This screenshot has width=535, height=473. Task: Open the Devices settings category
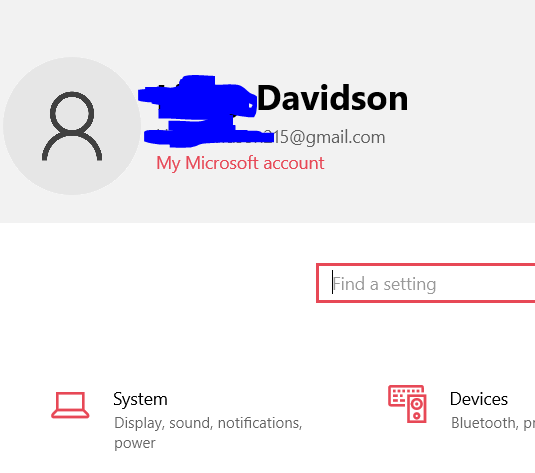pos(479,399)
